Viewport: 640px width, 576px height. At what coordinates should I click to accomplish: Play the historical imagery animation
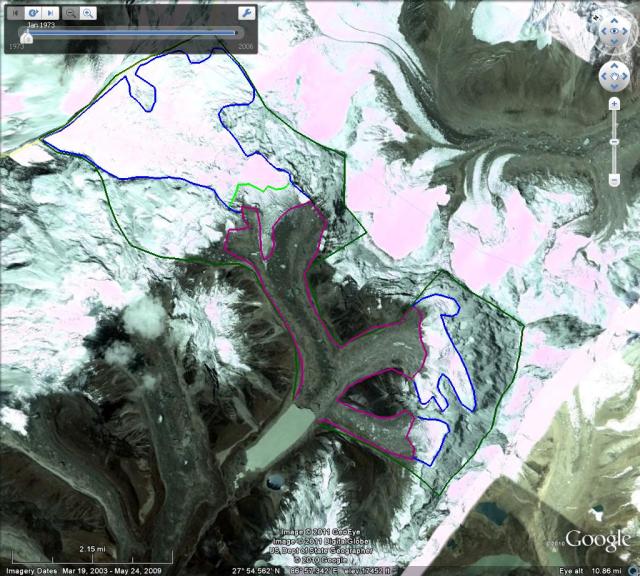32,14
